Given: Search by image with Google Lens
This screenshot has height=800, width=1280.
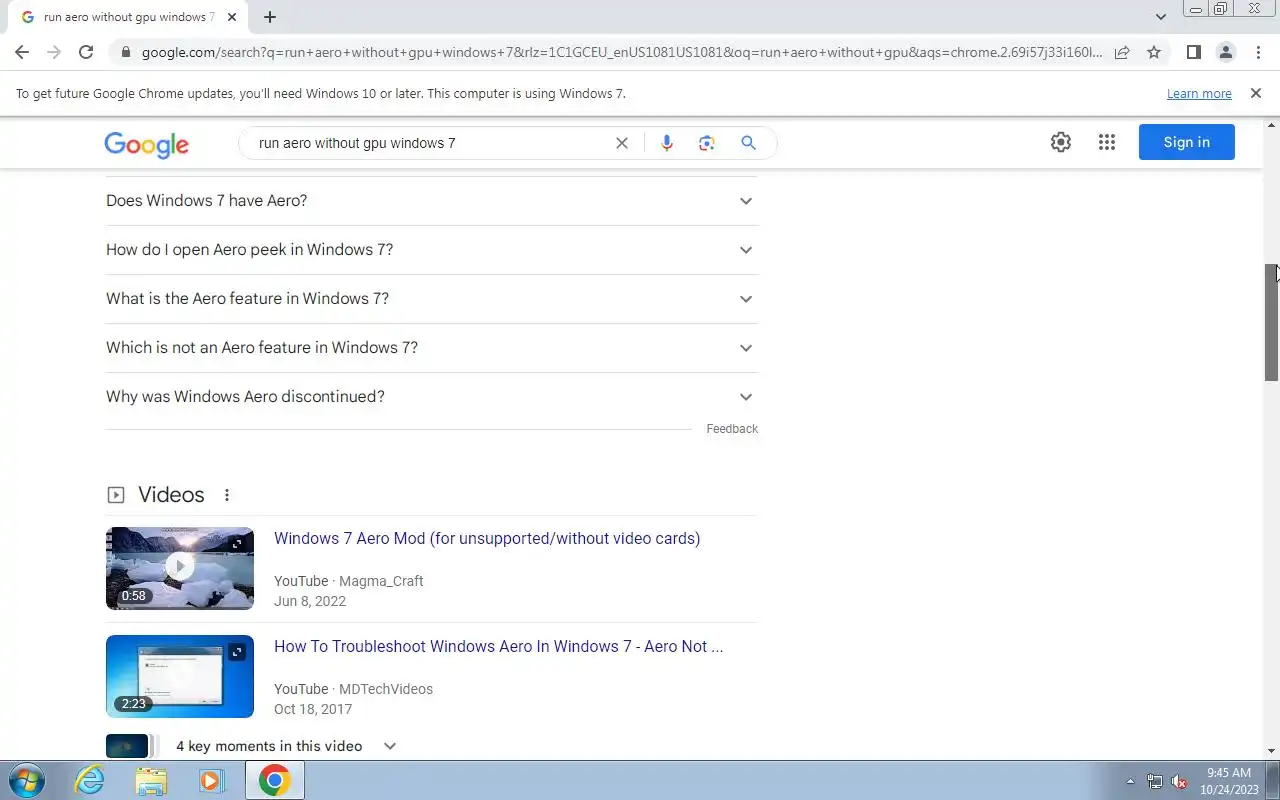Looking at the screenshot, I should 707,143.
